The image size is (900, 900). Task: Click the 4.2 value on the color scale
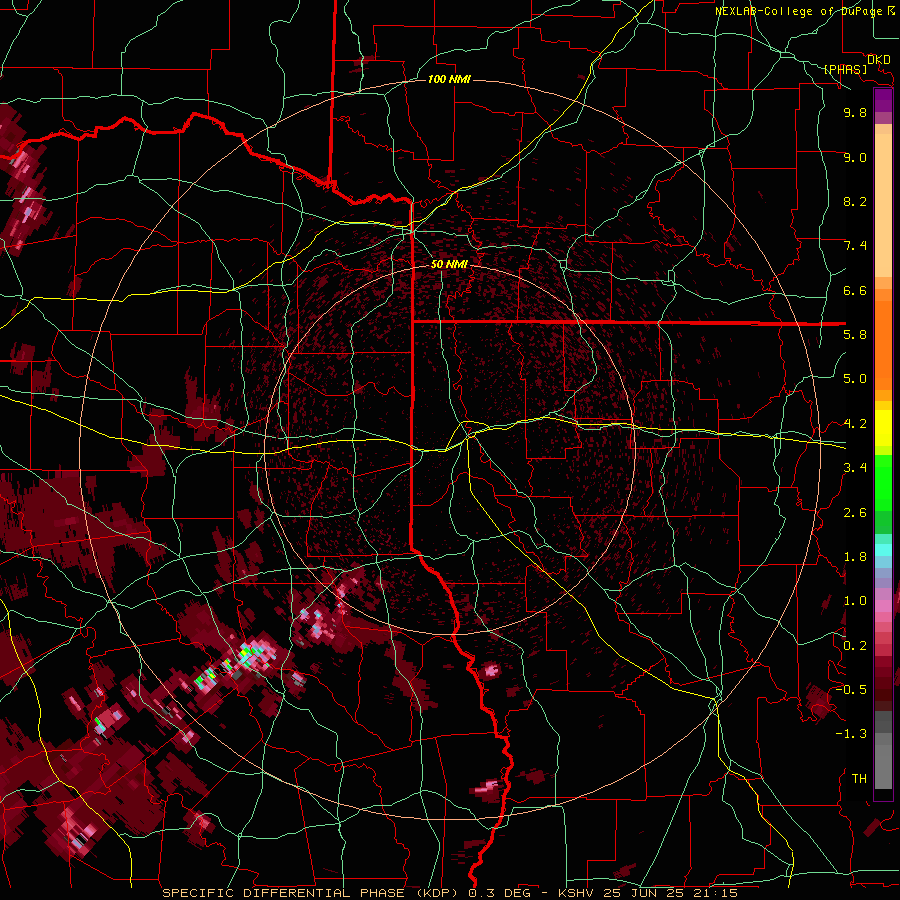(855, 424)
